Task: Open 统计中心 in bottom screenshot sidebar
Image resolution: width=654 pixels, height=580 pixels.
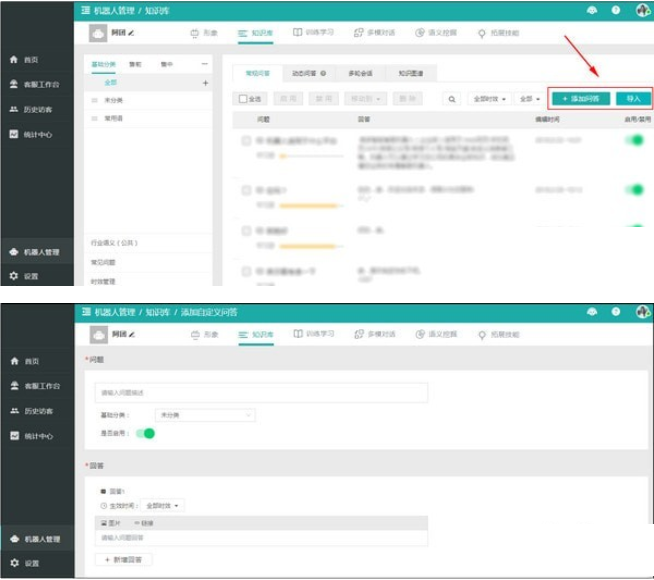Action: click(x=31, y=436)
